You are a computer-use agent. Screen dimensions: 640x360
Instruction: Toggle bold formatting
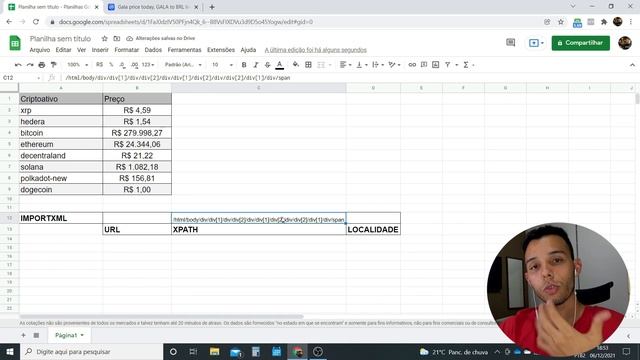pyautogui.click(x=244, y=65)
